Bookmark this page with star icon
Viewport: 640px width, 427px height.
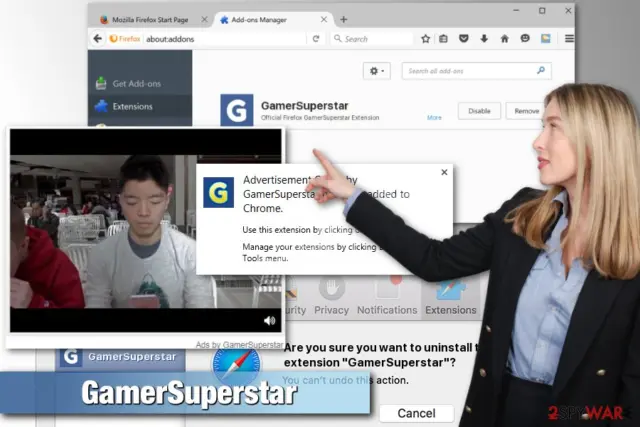[x=425, y=39]
